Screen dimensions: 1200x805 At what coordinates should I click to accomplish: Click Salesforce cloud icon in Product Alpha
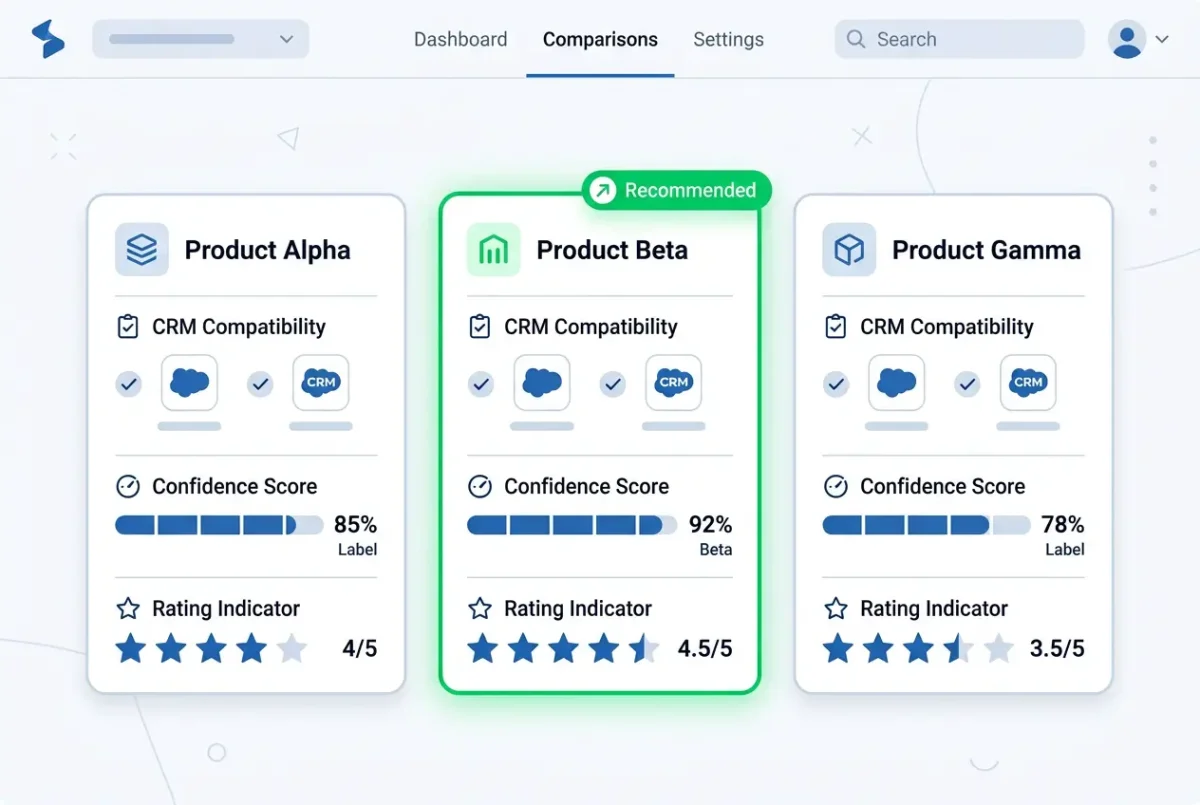tap(189, 382)
